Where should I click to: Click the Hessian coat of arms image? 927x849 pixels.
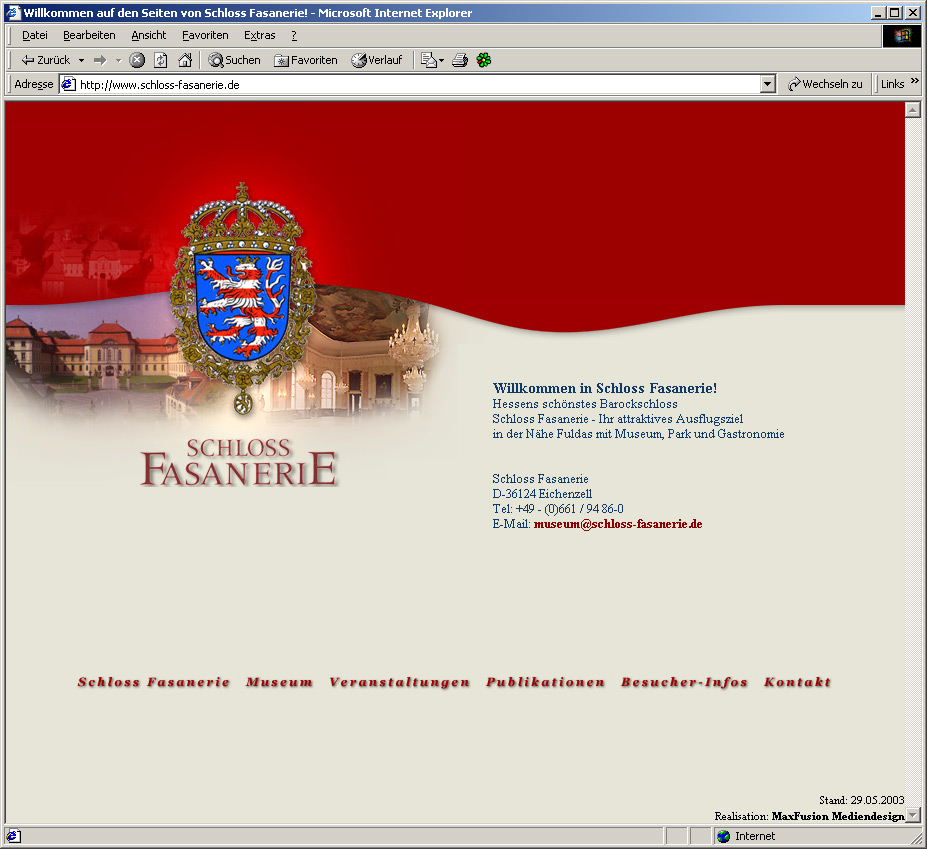coord(242,299)
